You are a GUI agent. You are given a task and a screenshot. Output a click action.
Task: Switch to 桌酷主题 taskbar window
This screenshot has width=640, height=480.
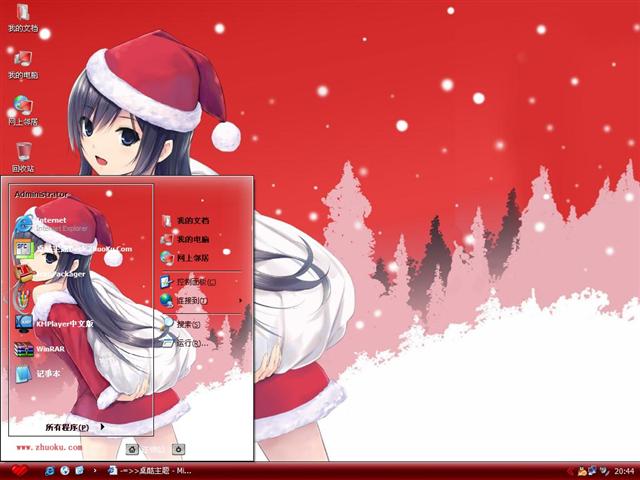(149, 471)
